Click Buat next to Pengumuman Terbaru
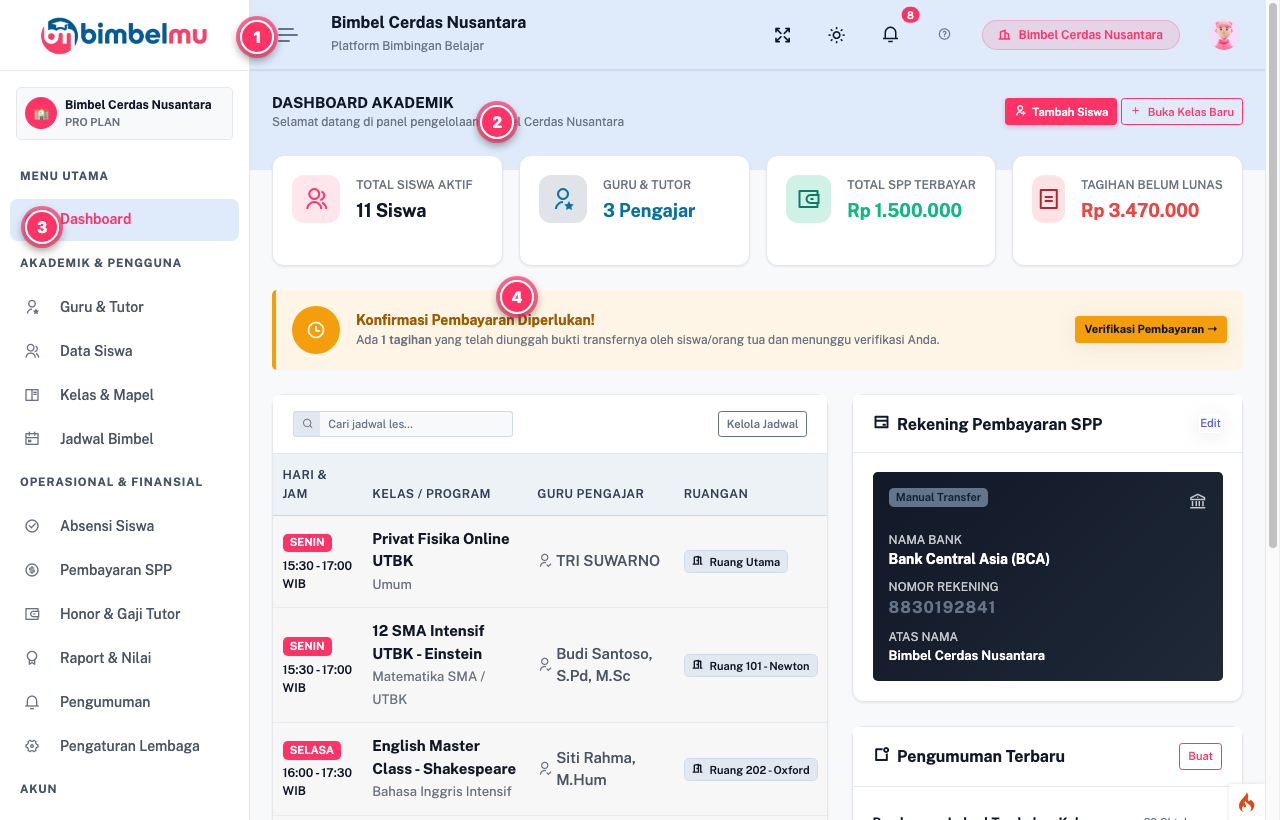The image size is (1280, 820). 1200,756
